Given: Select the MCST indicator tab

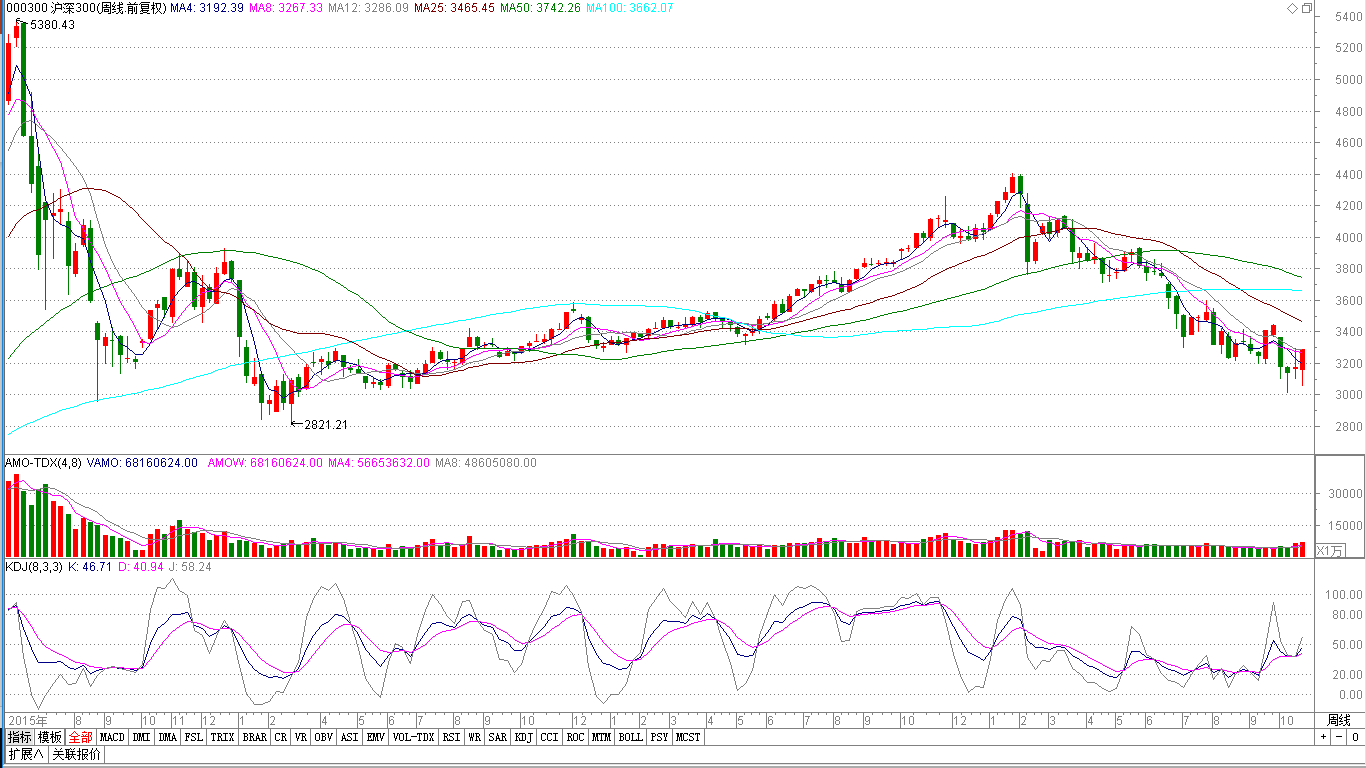Looking at the screenshot, I should [x=688, y=737].
